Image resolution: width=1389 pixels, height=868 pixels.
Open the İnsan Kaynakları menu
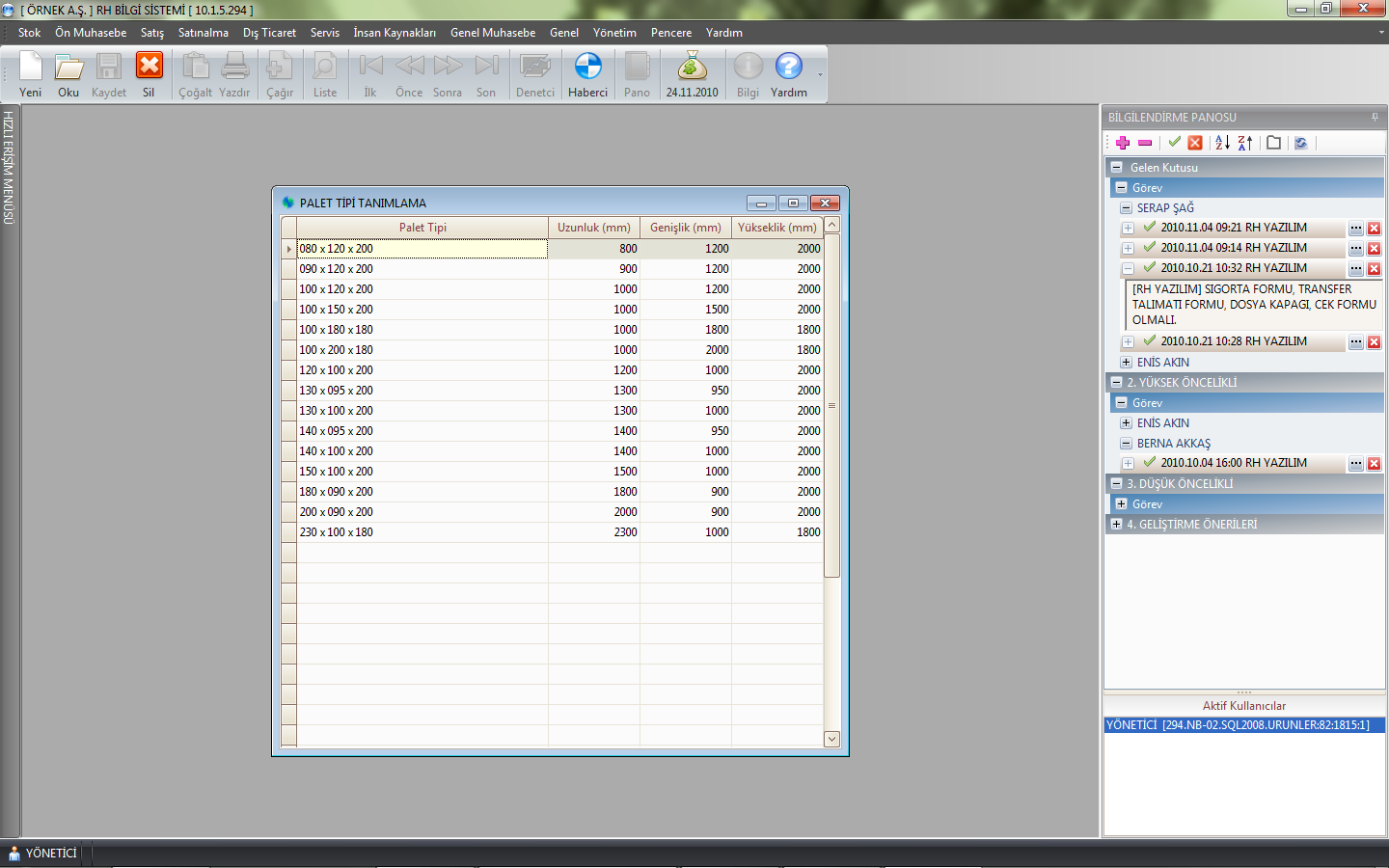coord(394,33)
